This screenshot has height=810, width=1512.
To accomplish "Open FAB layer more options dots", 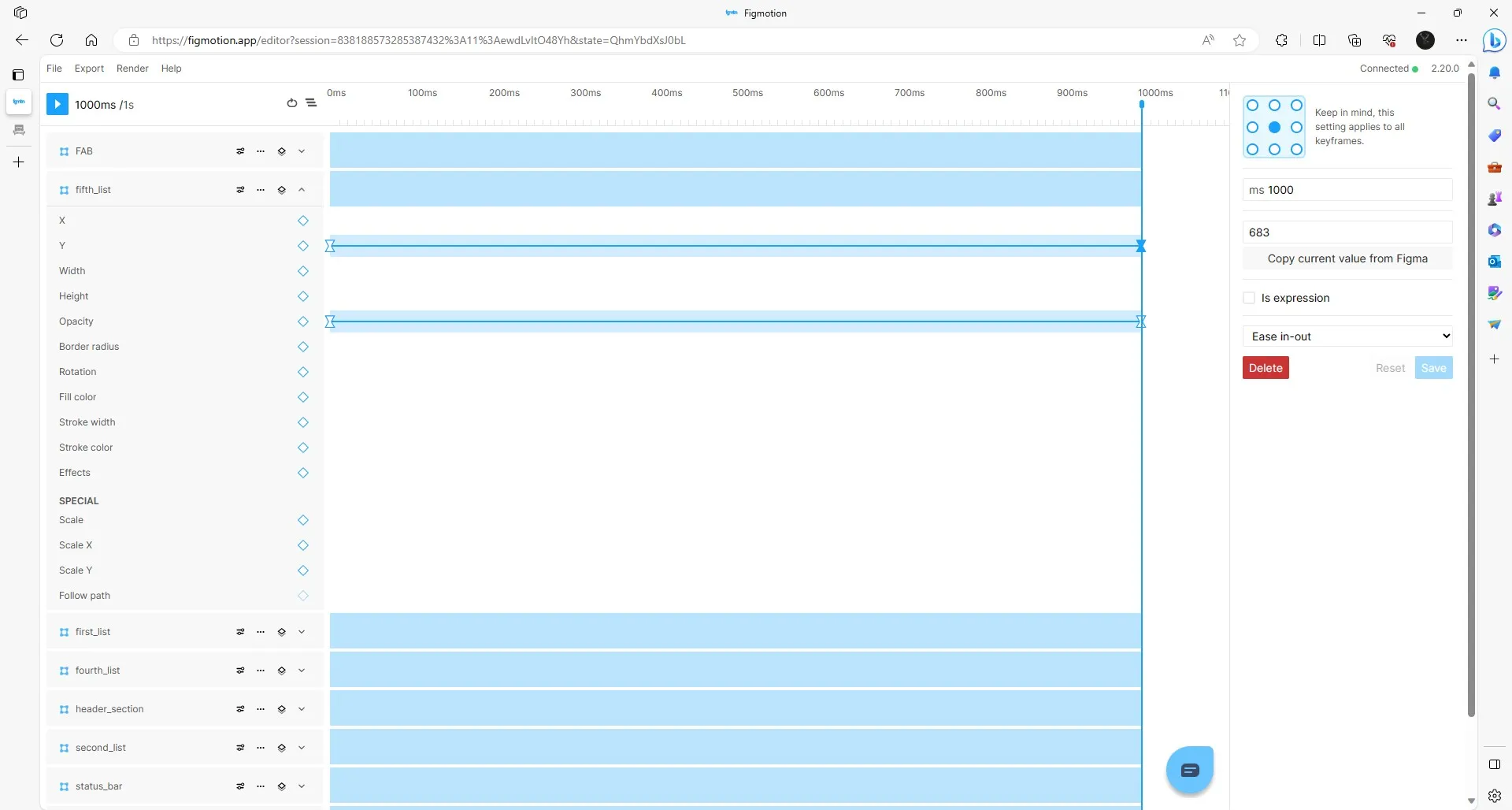I will (x=261, y=151).
